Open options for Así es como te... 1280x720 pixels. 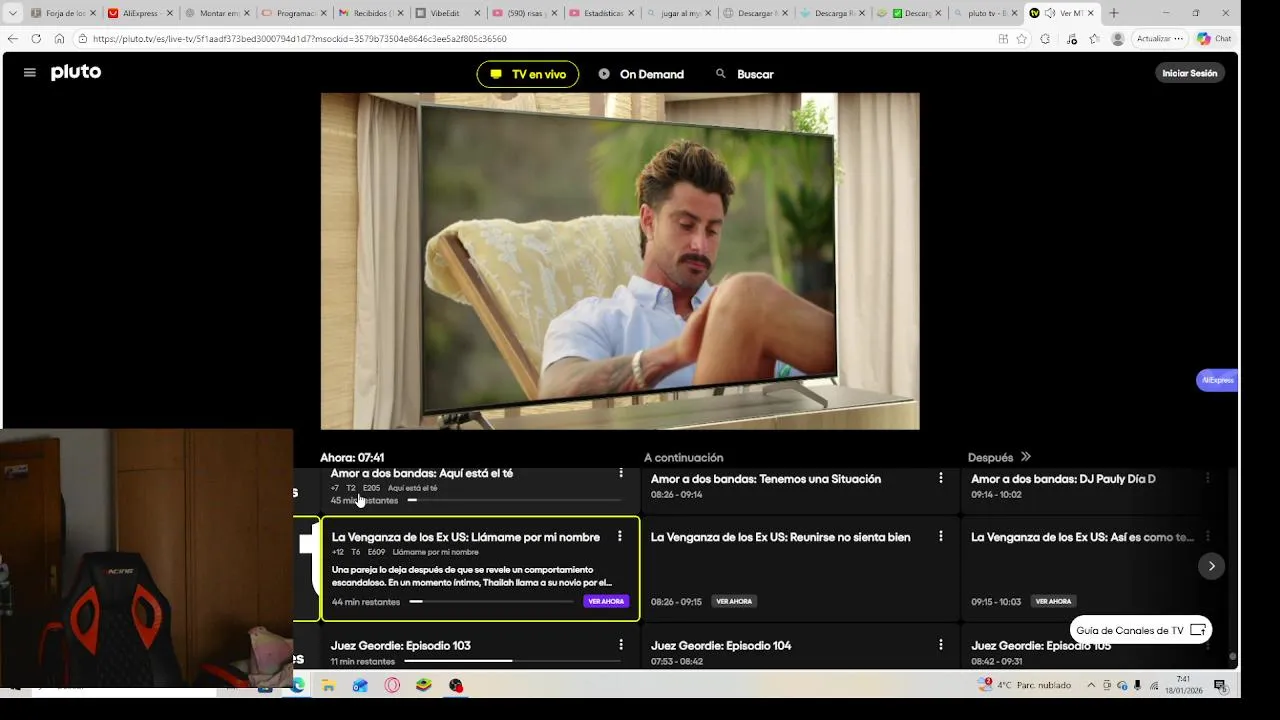click(1207, 536)
